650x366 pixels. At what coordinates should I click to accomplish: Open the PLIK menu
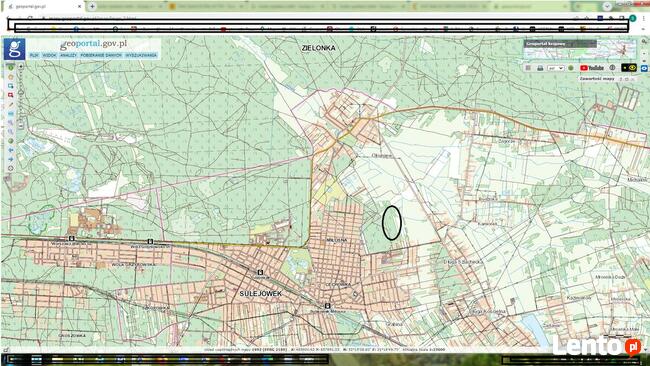[x=34, y=55]
